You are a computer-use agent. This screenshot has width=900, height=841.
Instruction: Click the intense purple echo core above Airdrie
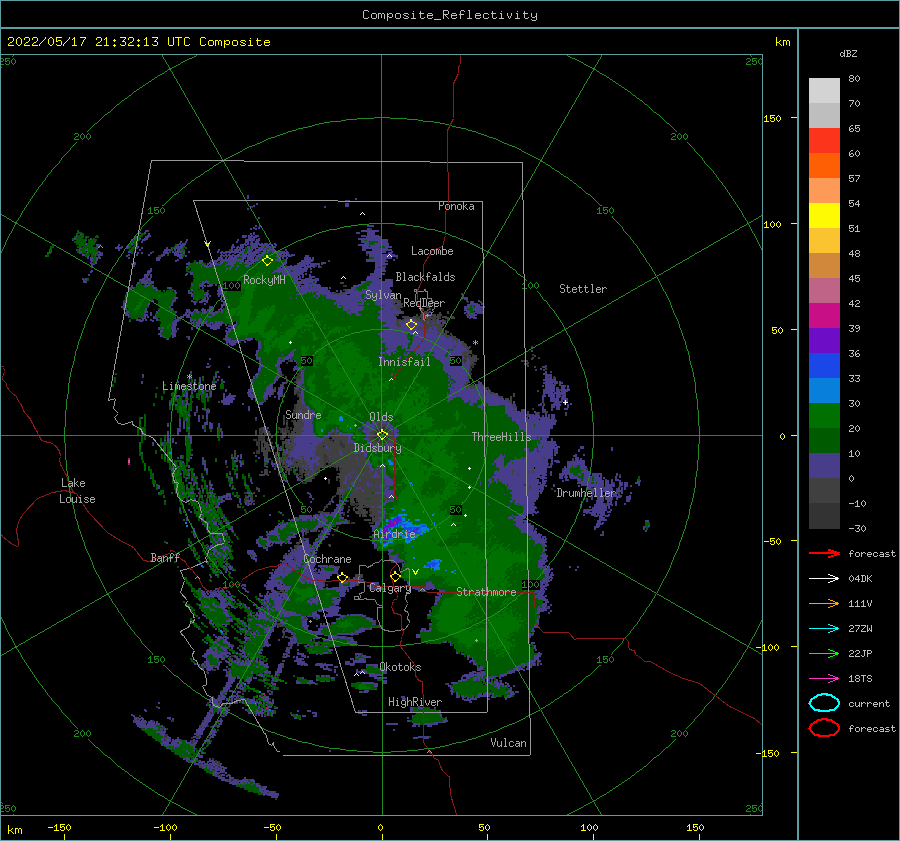coord(392,524)
